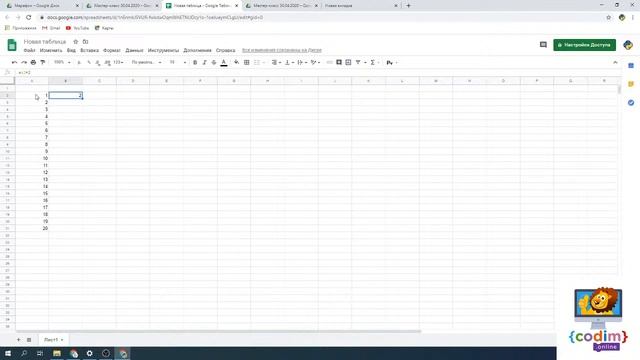The image size is (640, 360).
Task: Click the Gmail bookmark
Action: 51,28
